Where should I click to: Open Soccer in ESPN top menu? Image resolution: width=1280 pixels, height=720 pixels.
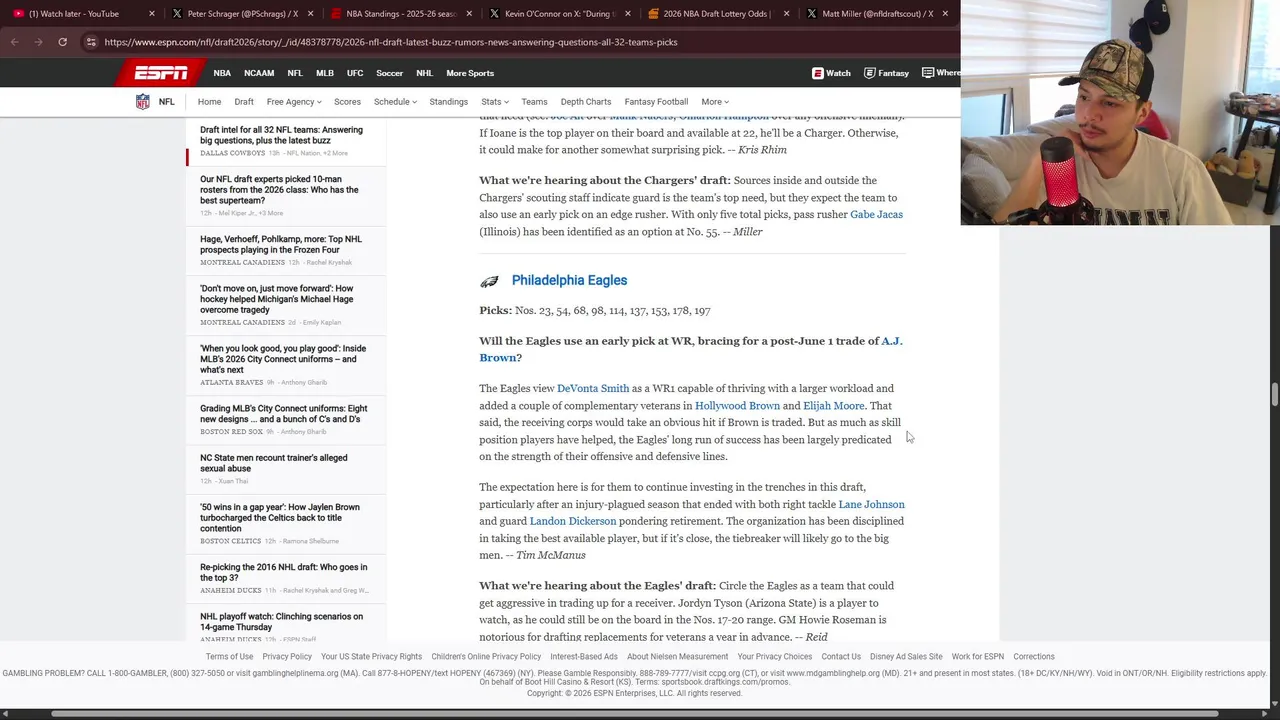pyautogui.click(x=390, y=73)
